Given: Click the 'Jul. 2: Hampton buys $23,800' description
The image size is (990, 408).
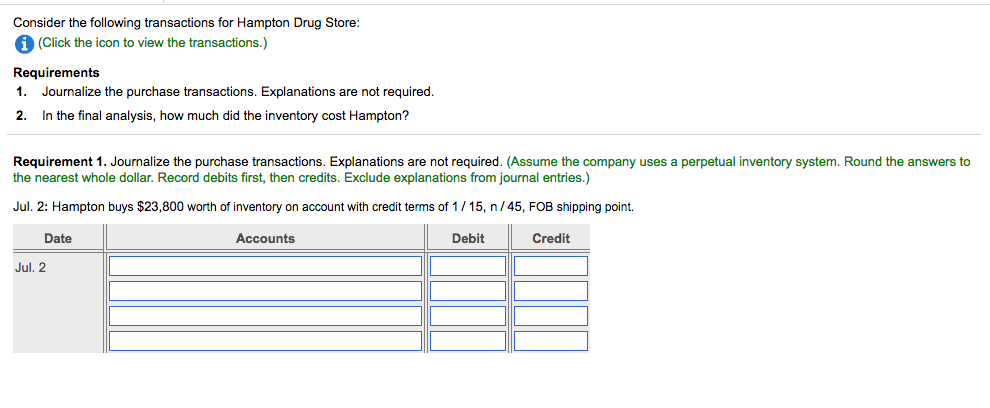Looking at the screenshot, I should [323, 208].
